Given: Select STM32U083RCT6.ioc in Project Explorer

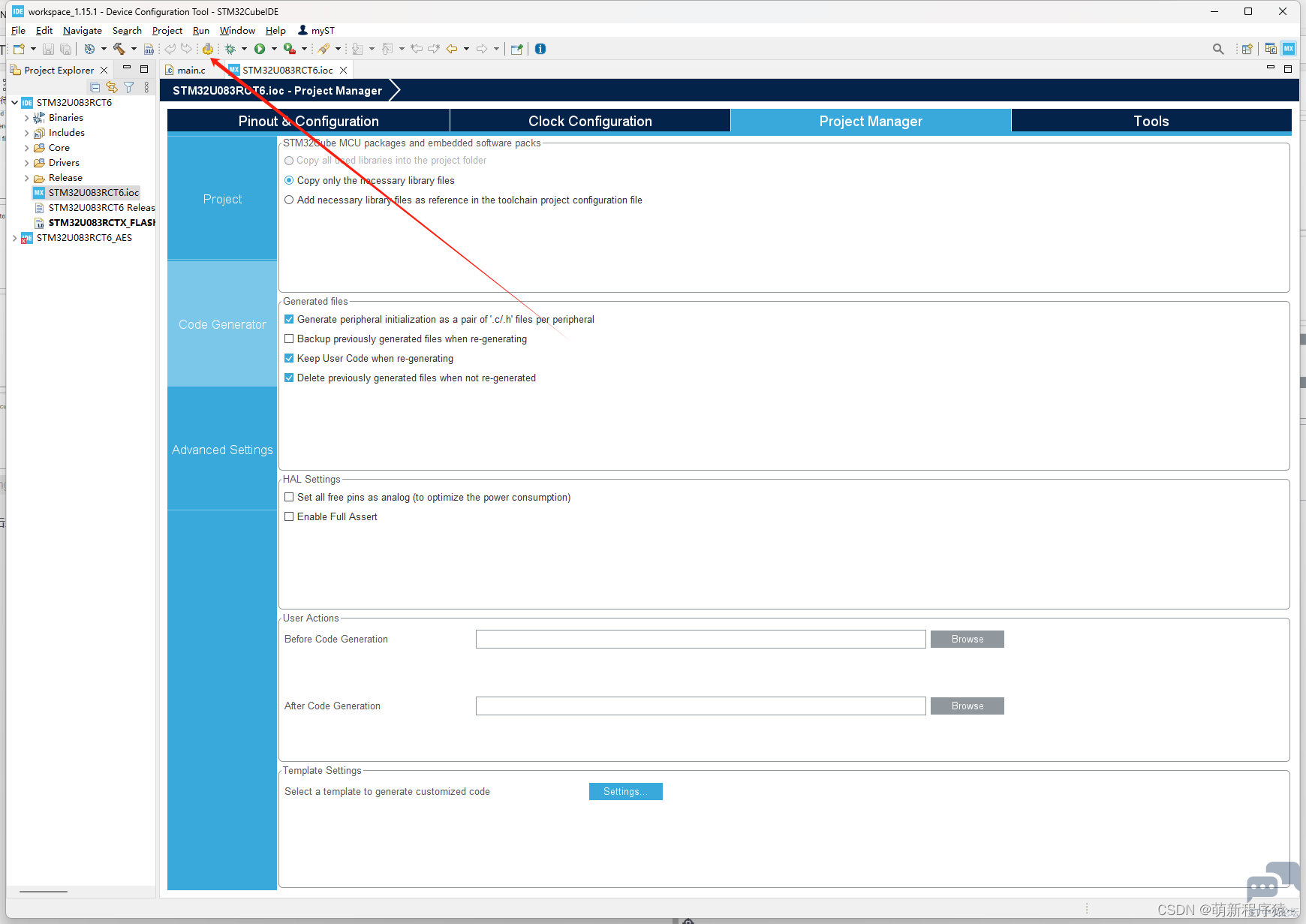Looking at the screenshot, I should click(94, 193).
